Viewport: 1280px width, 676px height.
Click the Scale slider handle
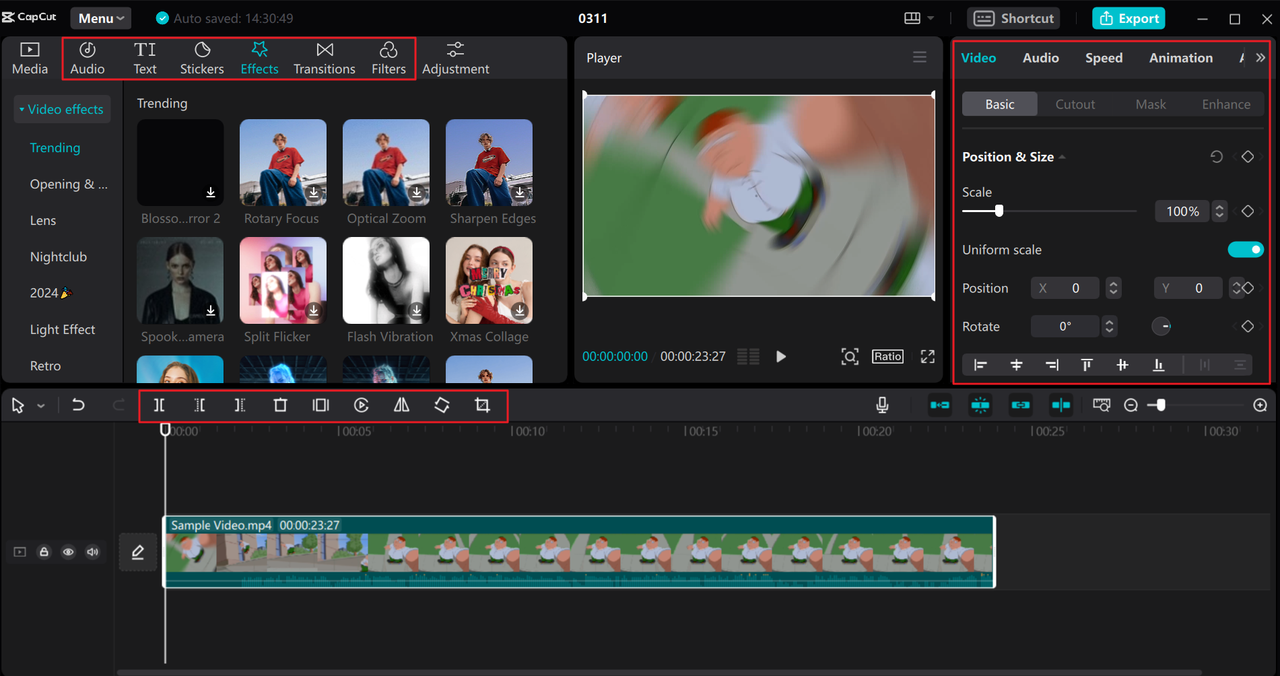pyautogui.click(x=998, y=211)
